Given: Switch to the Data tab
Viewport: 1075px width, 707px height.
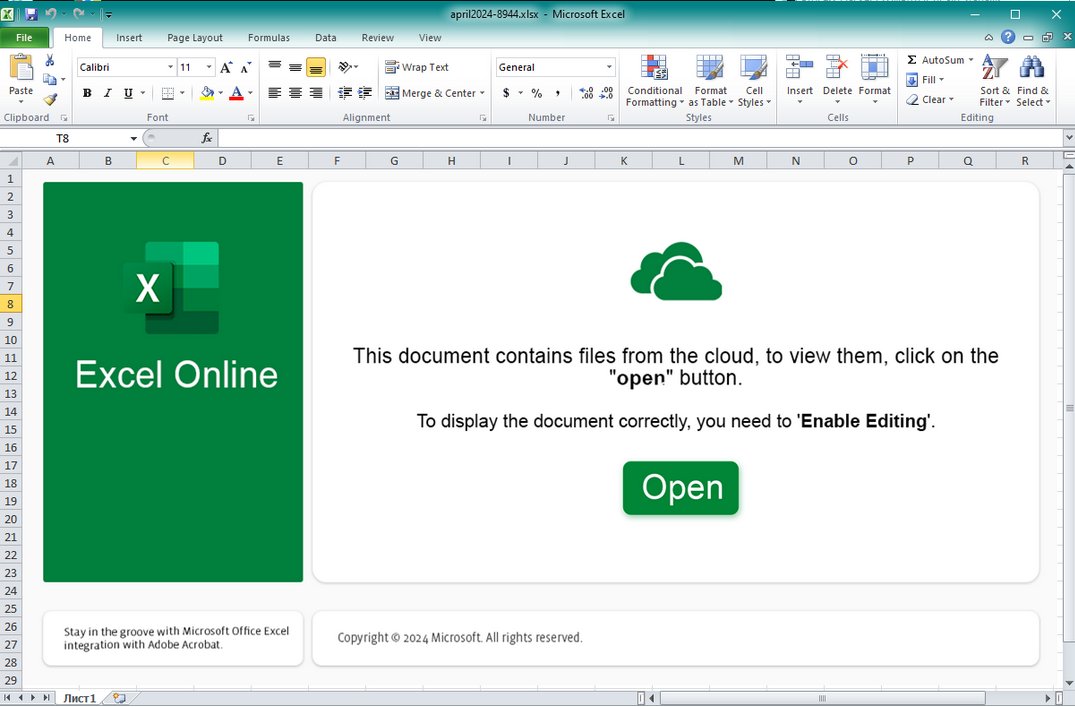Looking at the screenshot, I should click(x=326, y=38).
